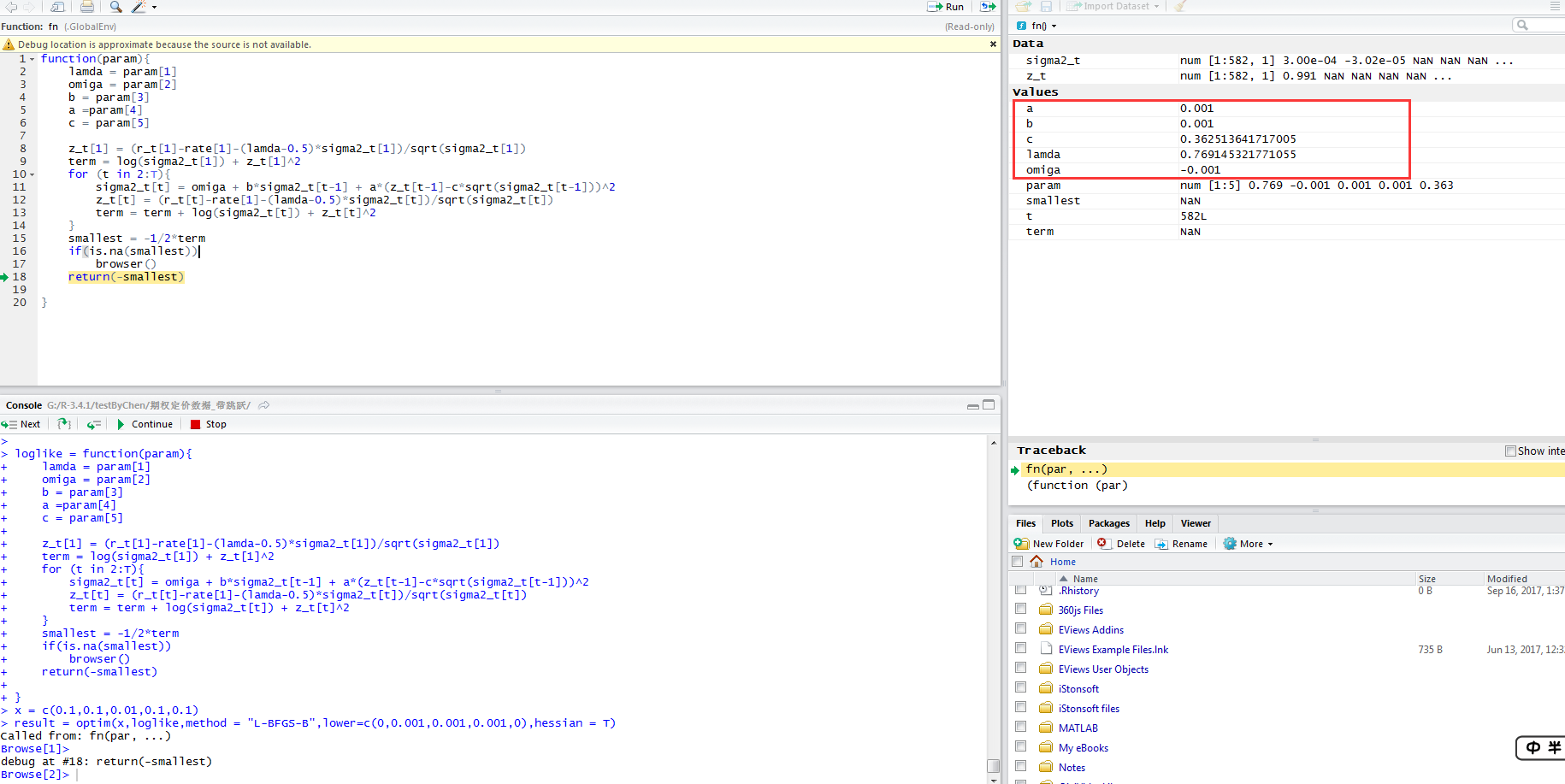Open the Packages tab
Viewport: 1565px width, 784px height.
(1108, 523)
